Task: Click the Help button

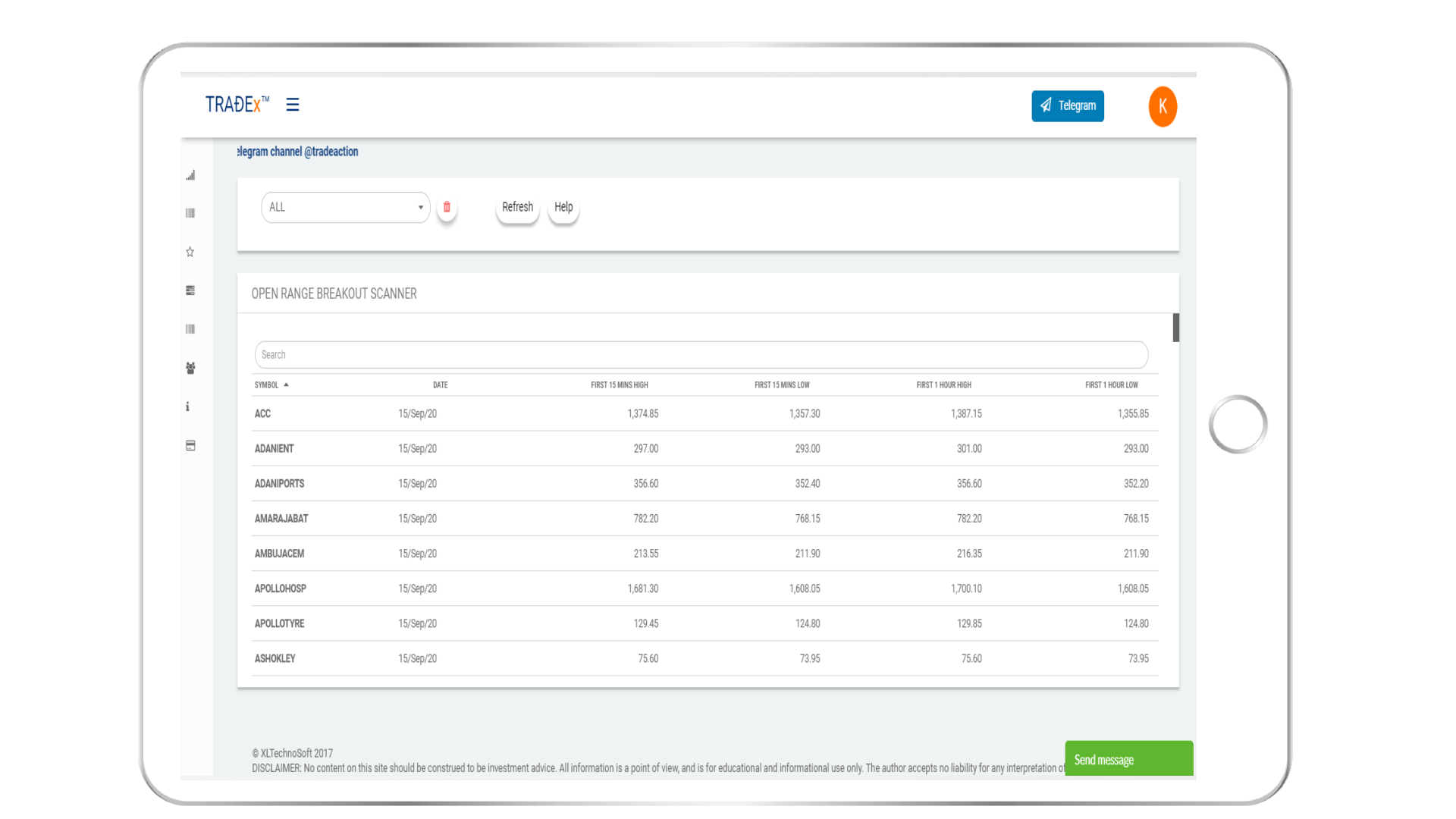Action: tap(563, 207)
